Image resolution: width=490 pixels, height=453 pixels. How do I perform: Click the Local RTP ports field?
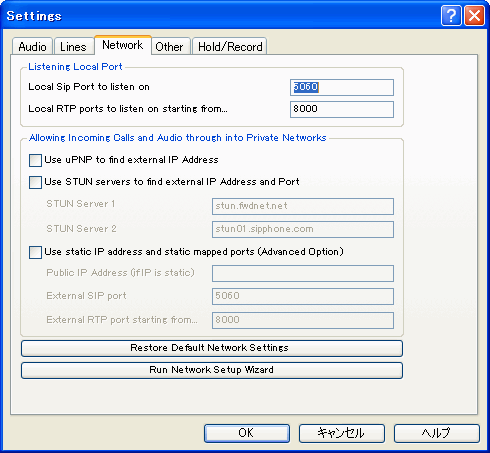342,109
